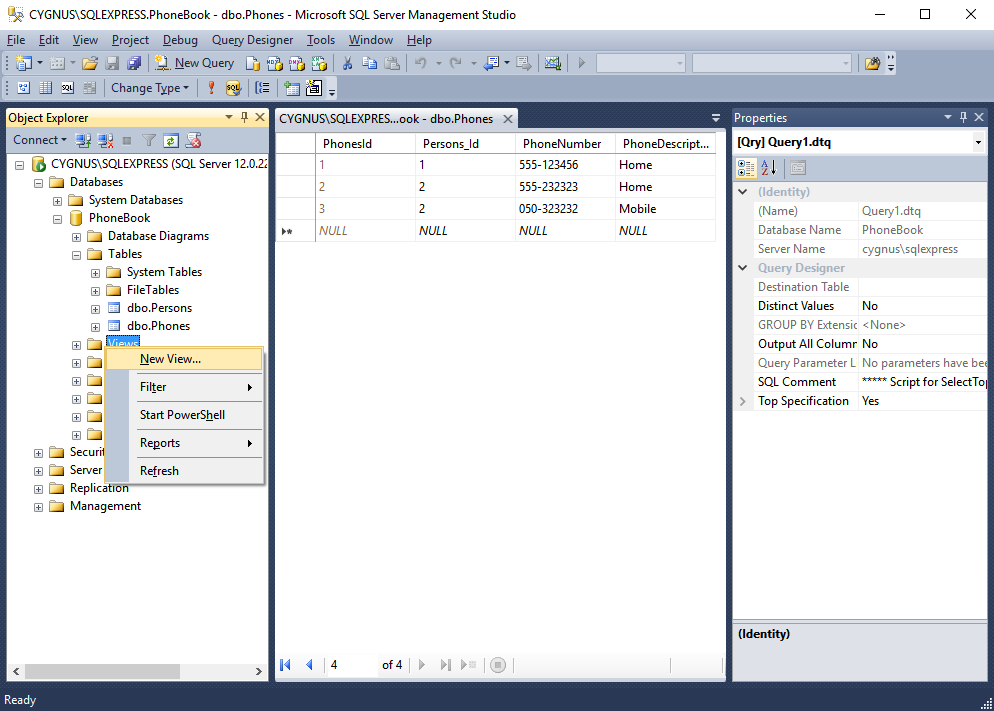Click the MDX query icon
Image resolution: width=994 pixels, height=711 pixels.
(274, 63)
